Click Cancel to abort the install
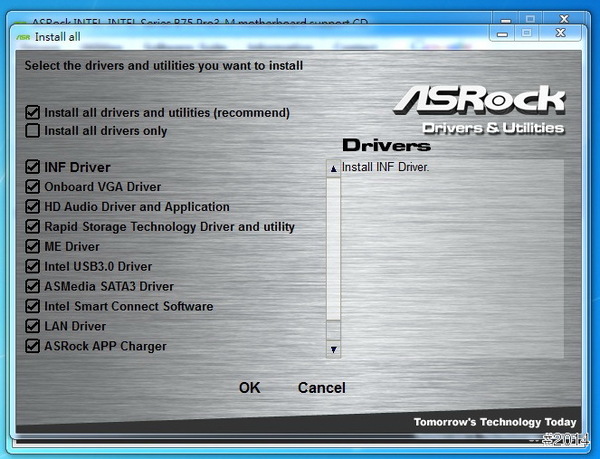Viewport: 600px width, 459px height. pos(321,388)
